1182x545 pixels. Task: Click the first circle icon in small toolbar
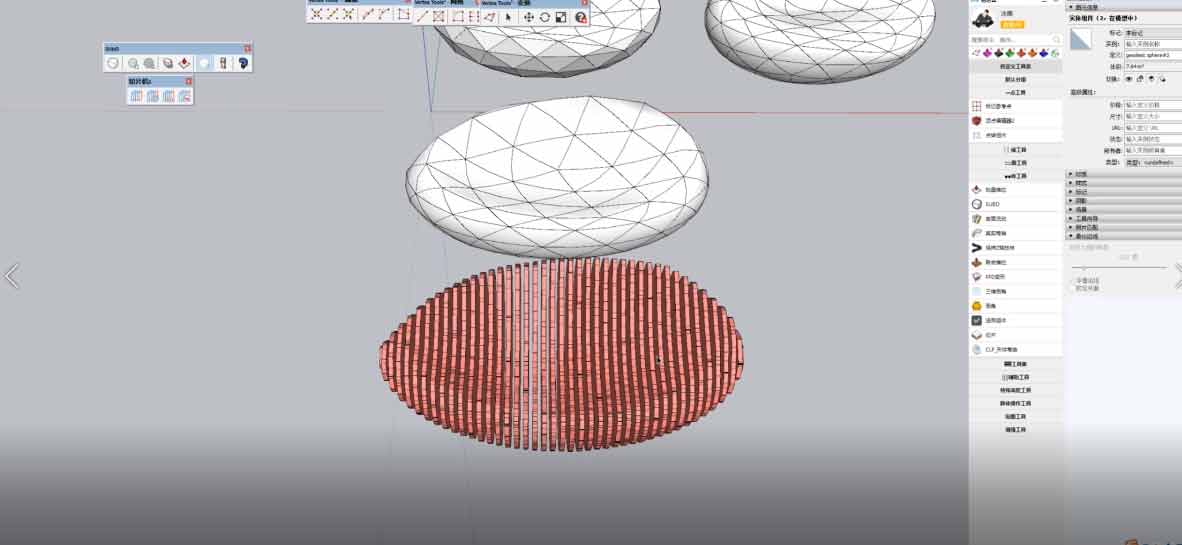[x=114, y=63]
